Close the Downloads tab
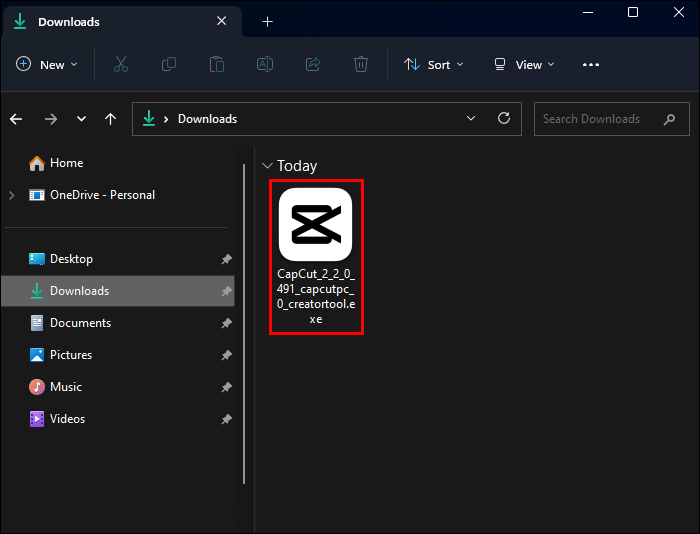This screenshot has width=700, height=534. (221, 21)
